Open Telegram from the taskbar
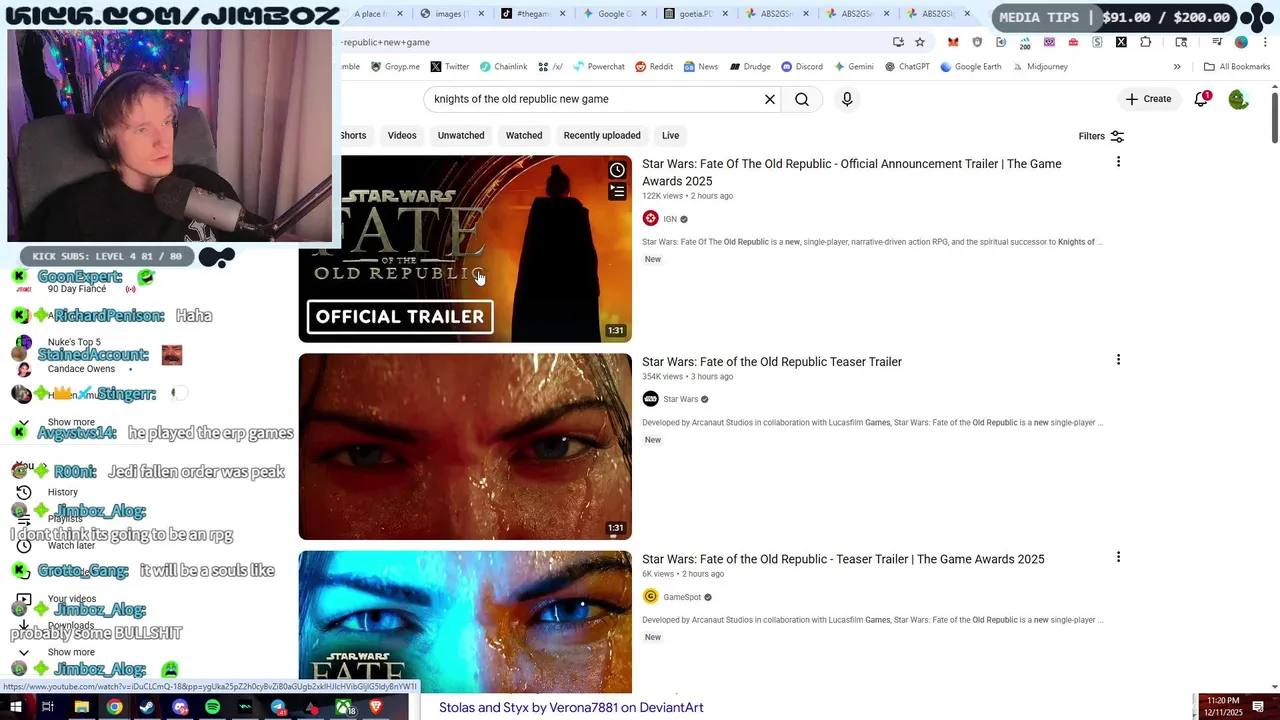The width and height of the screenshot is (1280, 720). click(278, 707)
